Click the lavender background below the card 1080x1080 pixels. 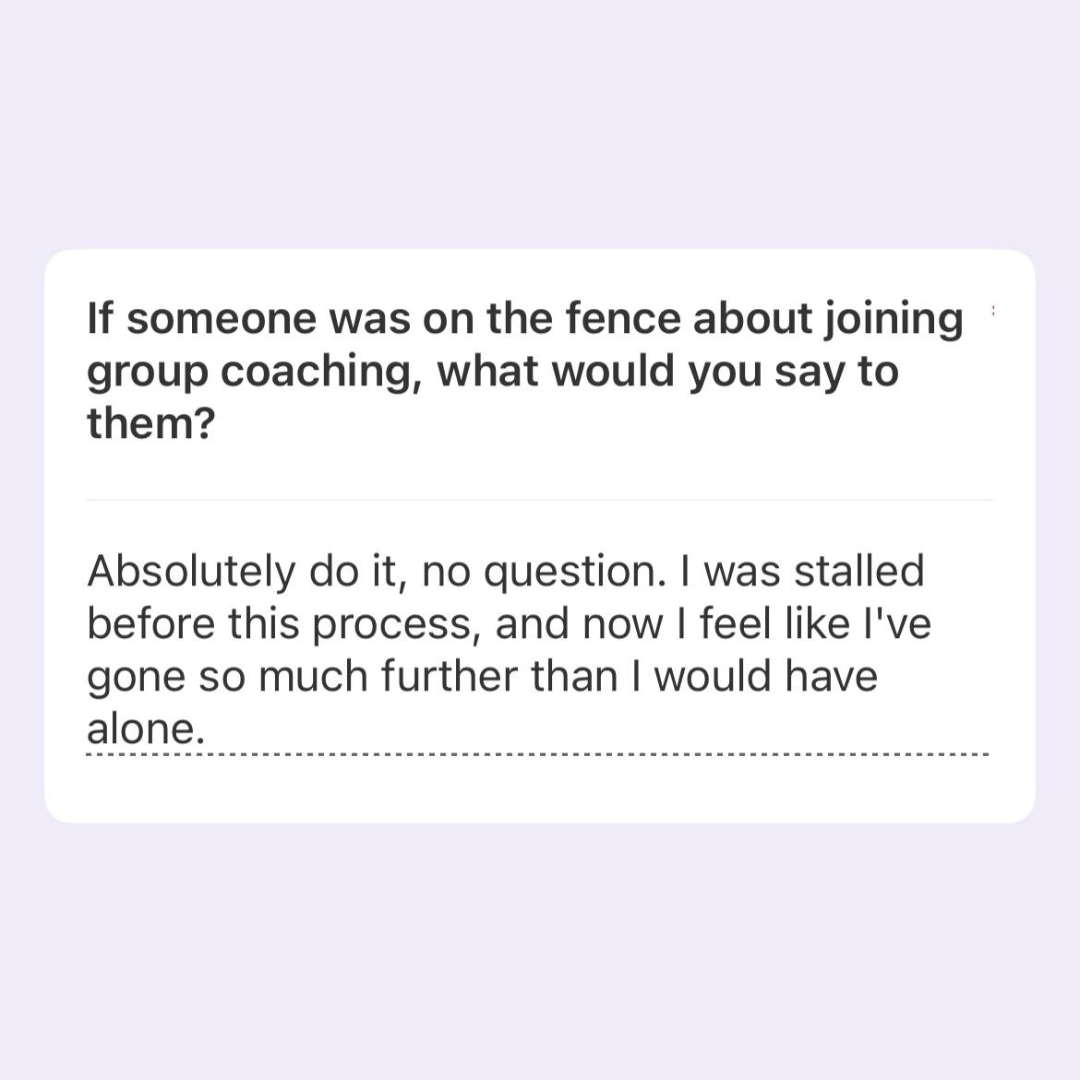pos(539,951)
